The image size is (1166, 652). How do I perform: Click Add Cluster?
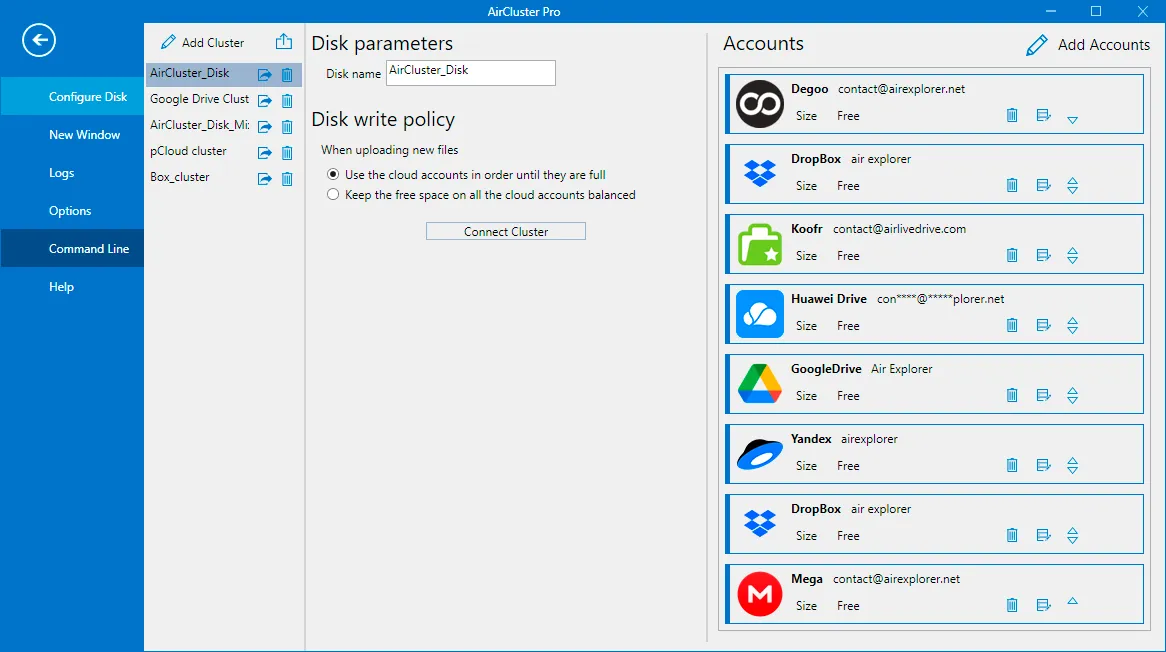pyautogui.click(x=202, y=42)
